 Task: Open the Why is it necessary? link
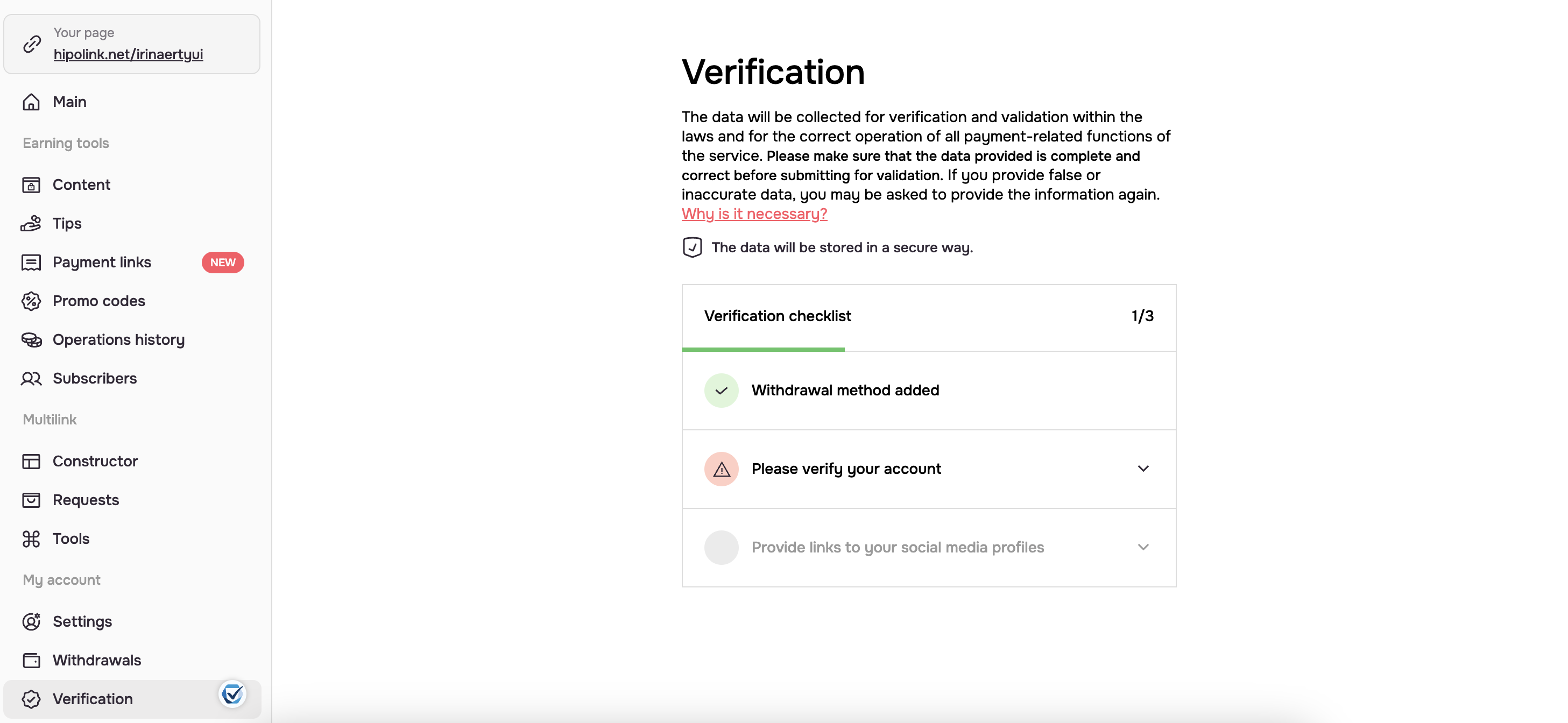tap(754, 214)
